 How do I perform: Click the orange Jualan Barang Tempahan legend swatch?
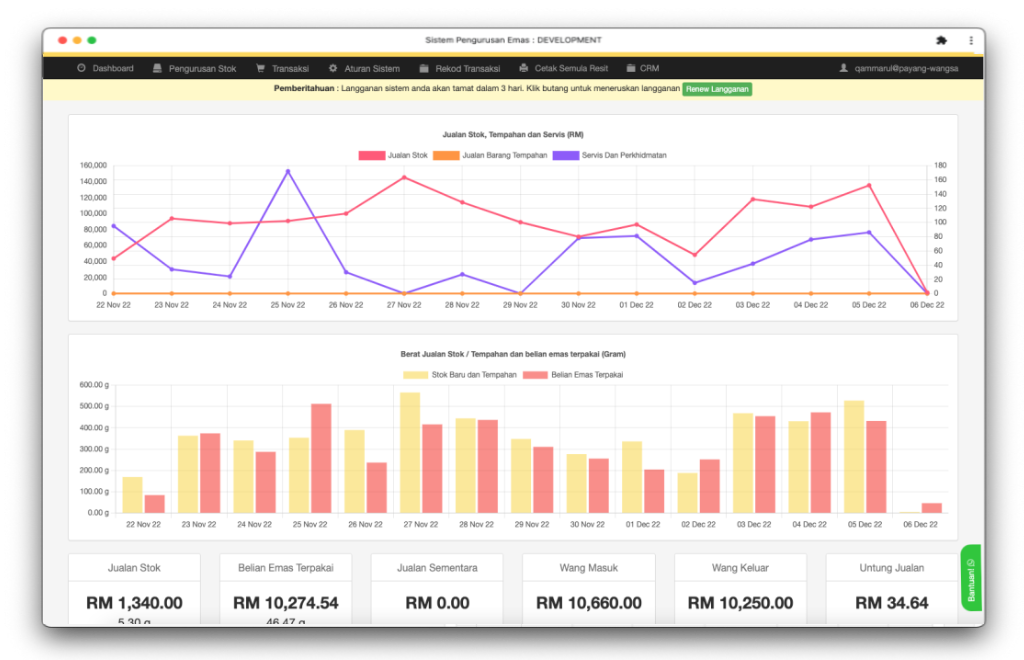(x=446, y=155)
